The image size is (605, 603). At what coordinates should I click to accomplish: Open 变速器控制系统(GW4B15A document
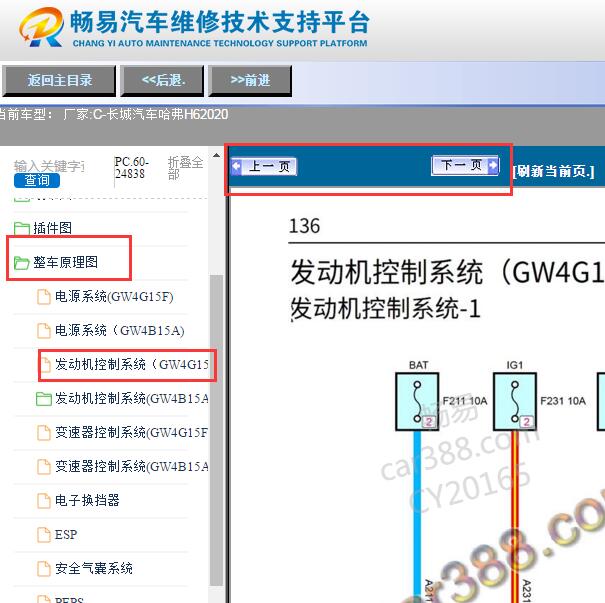[132, 466]
